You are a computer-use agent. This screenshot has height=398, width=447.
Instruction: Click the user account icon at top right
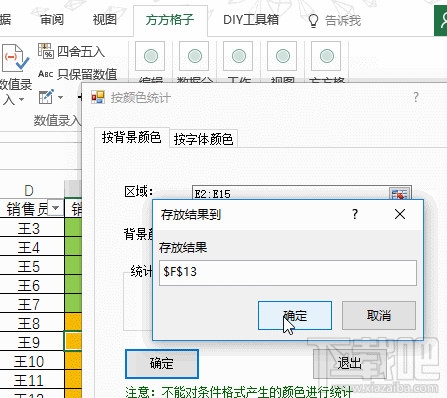click(441, 21)
